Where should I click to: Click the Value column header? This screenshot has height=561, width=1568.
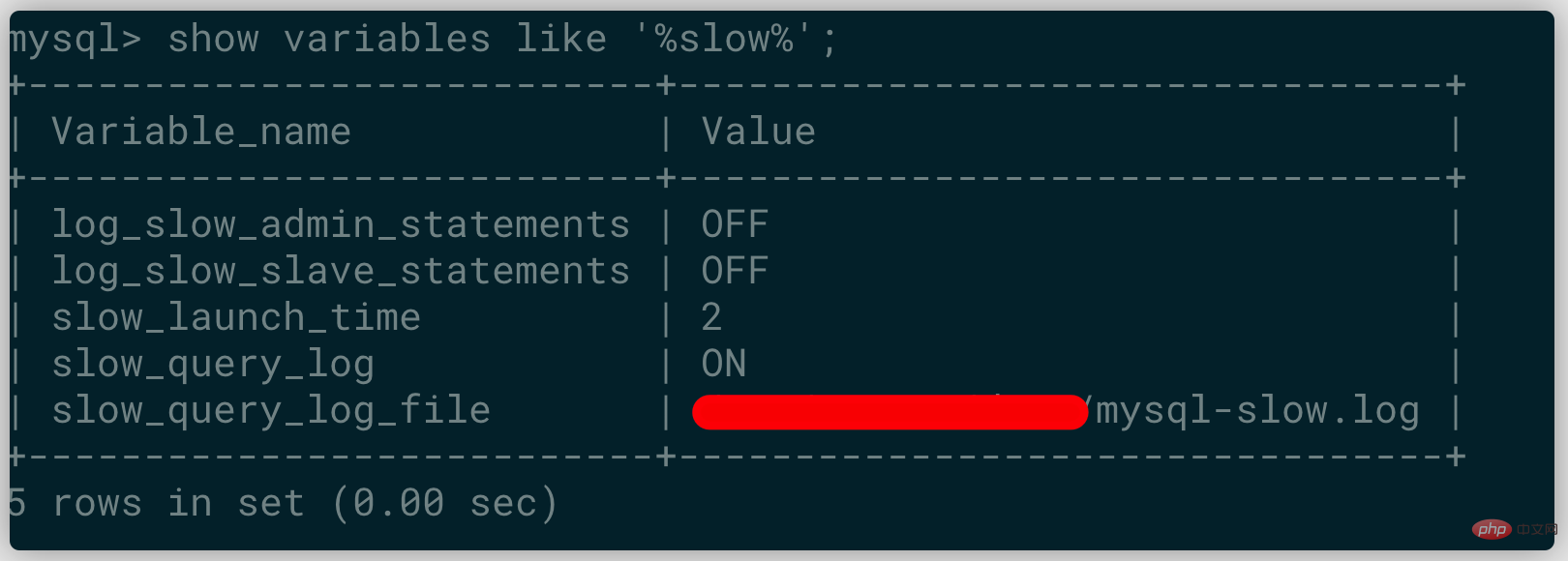coord(758,132)
